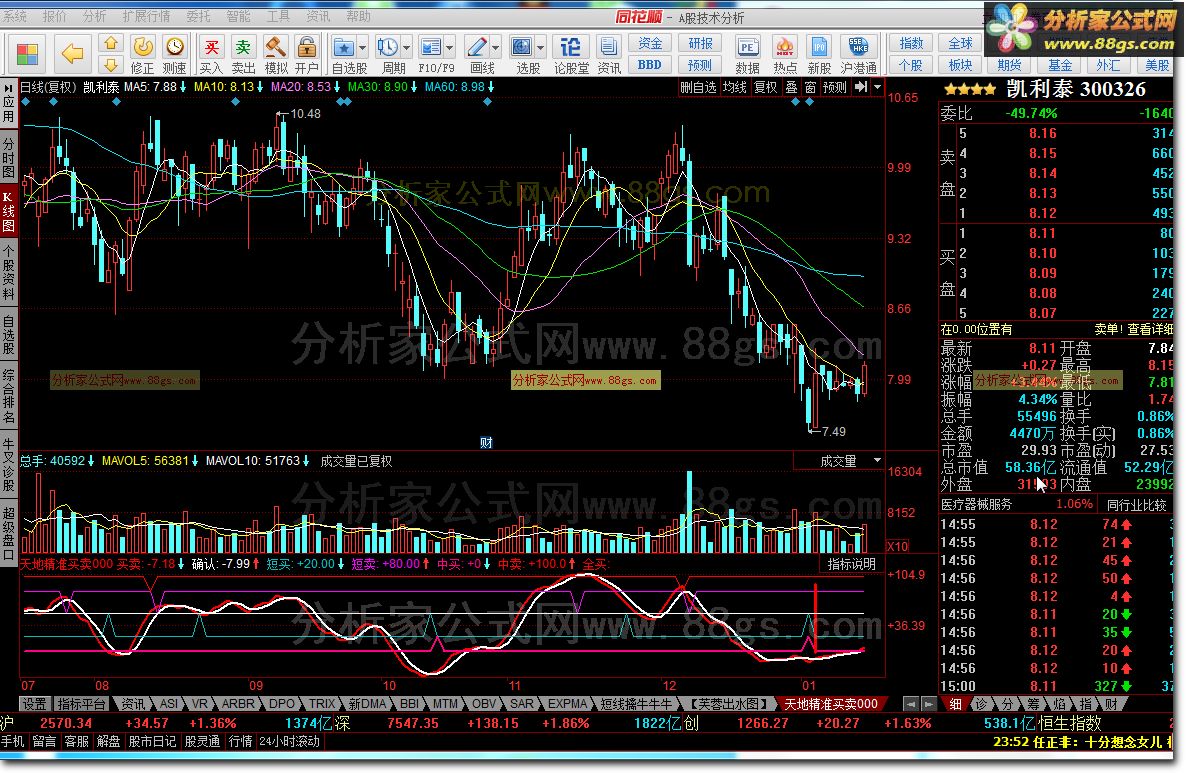This screenshot has width=1186, height=773.
Task: Click the 资金 button
Action: [650, 44]
